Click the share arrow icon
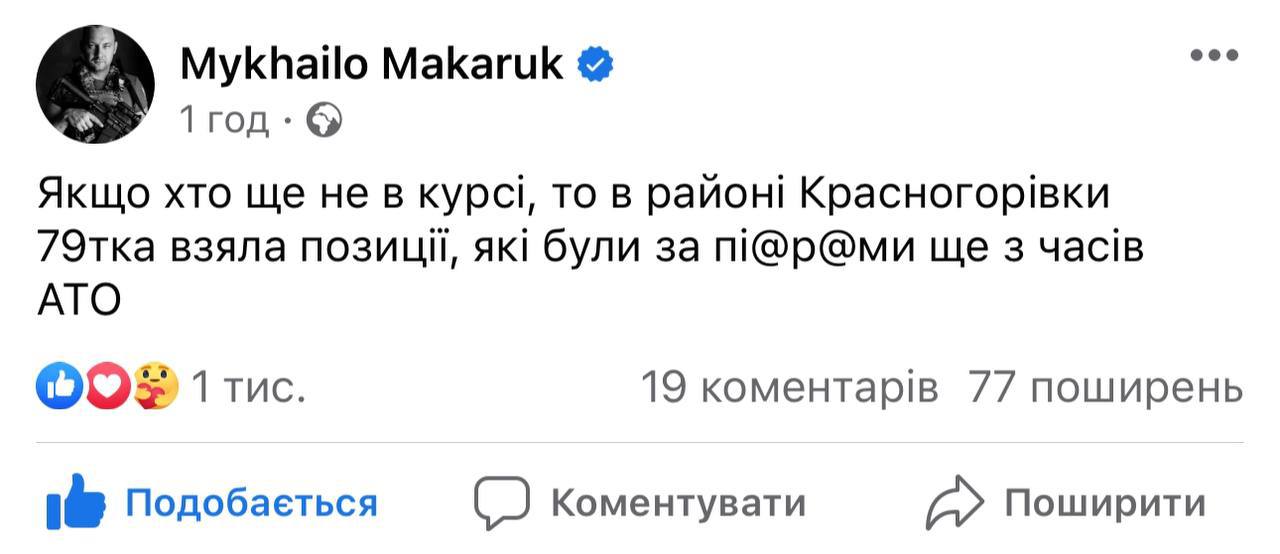 (956, 502)
